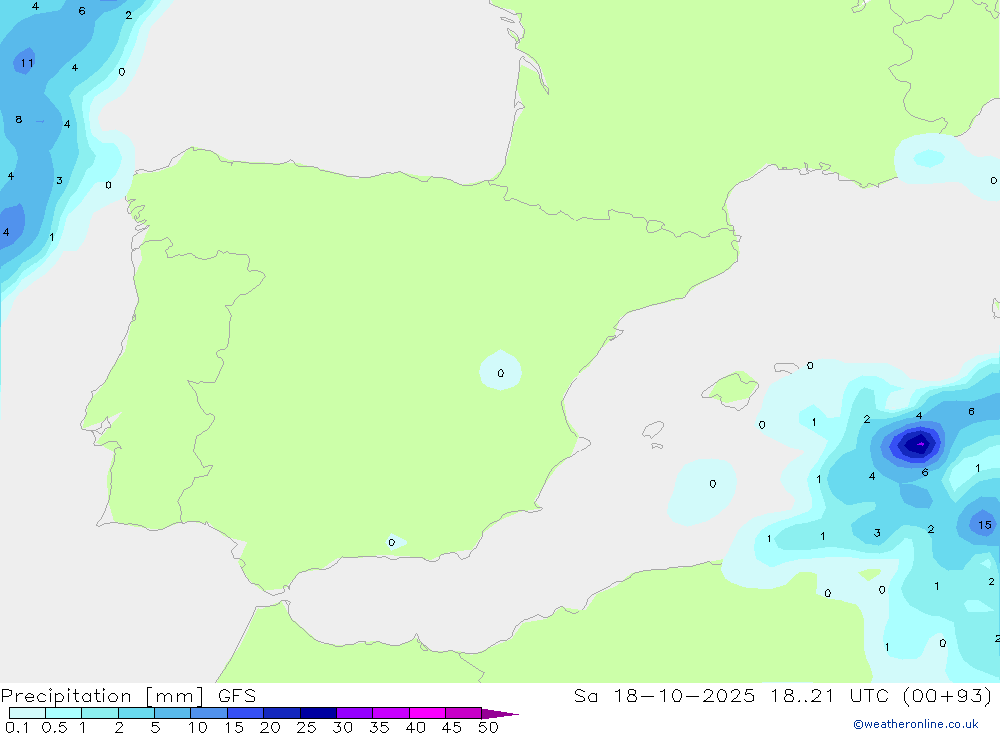Click the "25" legend scale label
The height and width of the screenshot is (733, 1000).
306,727
